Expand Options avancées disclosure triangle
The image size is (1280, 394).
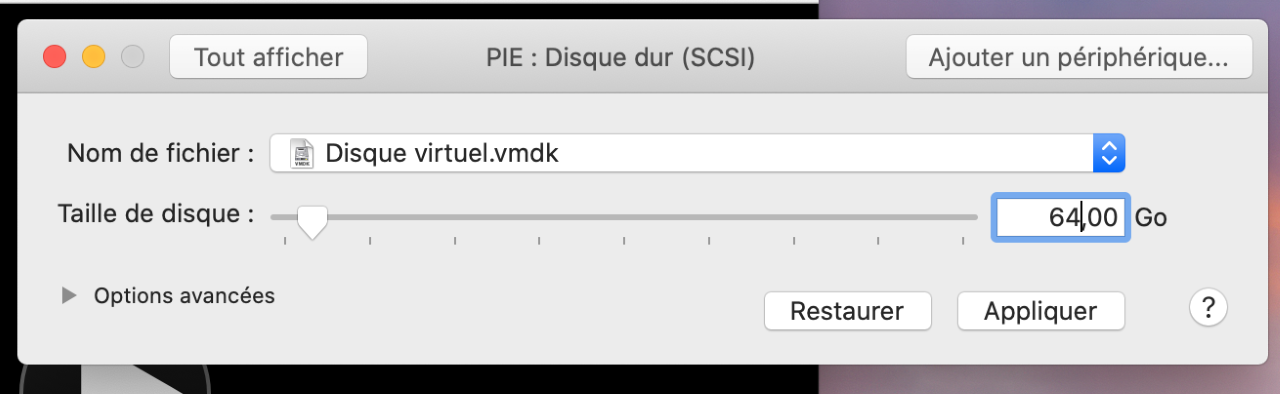69,296
